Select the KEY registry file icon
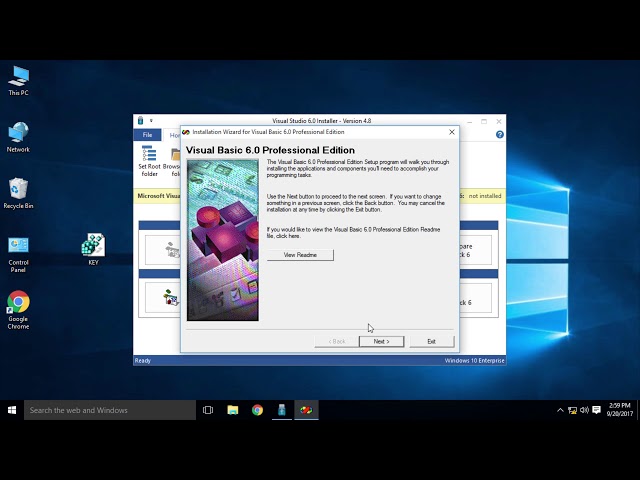 coord(93,249)
